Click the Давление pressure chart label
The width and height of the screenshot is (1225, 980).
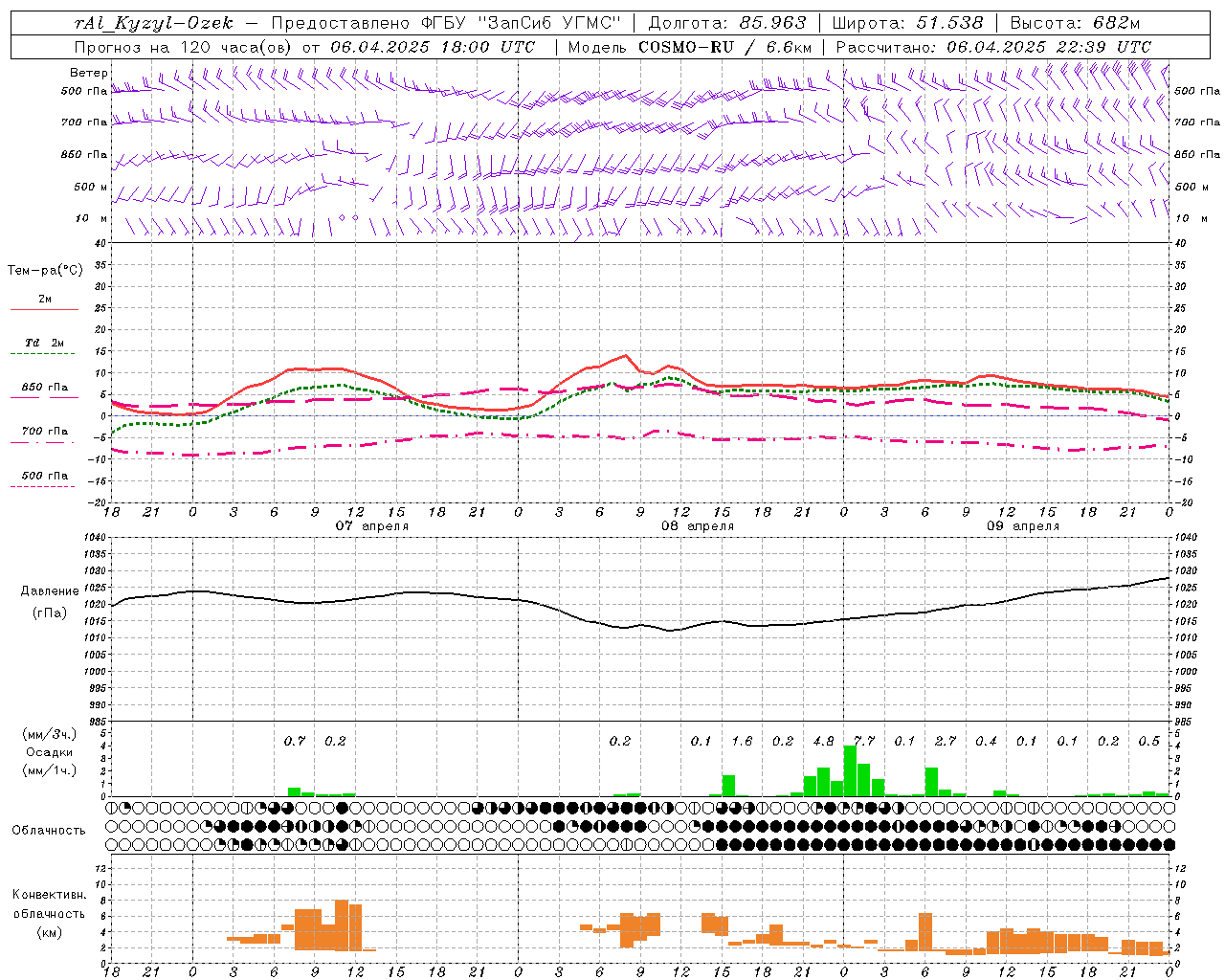(x=50, y=591)
